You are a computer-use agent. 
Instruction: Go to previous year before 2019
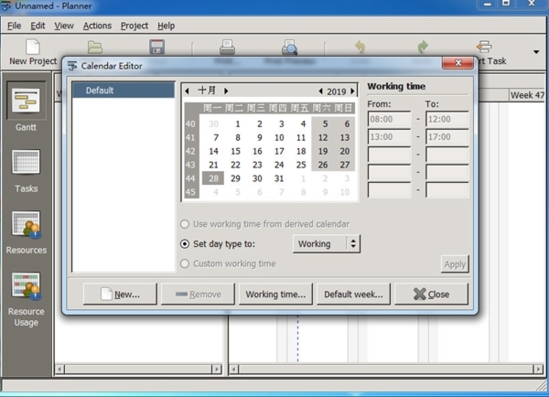click(x=320, y=91)
